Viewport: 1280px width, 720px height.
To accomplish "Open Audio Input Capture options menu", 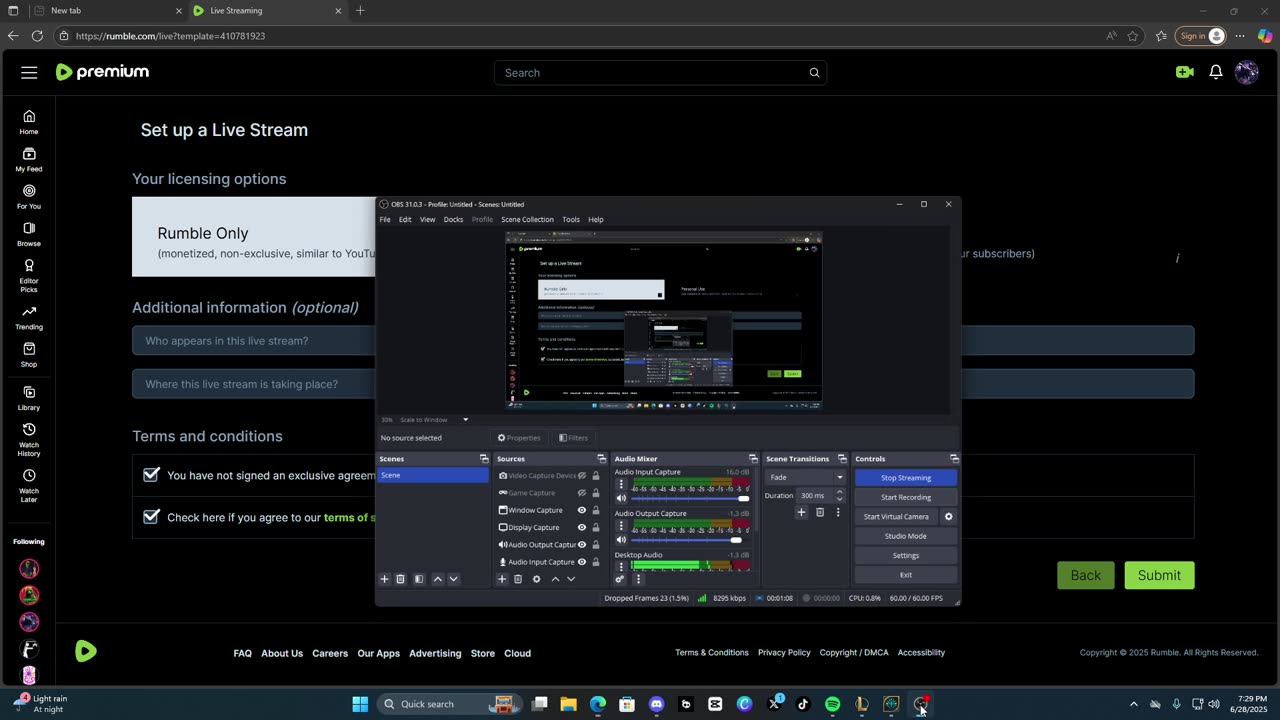I will pyautogui.click(x=621, y=485).
